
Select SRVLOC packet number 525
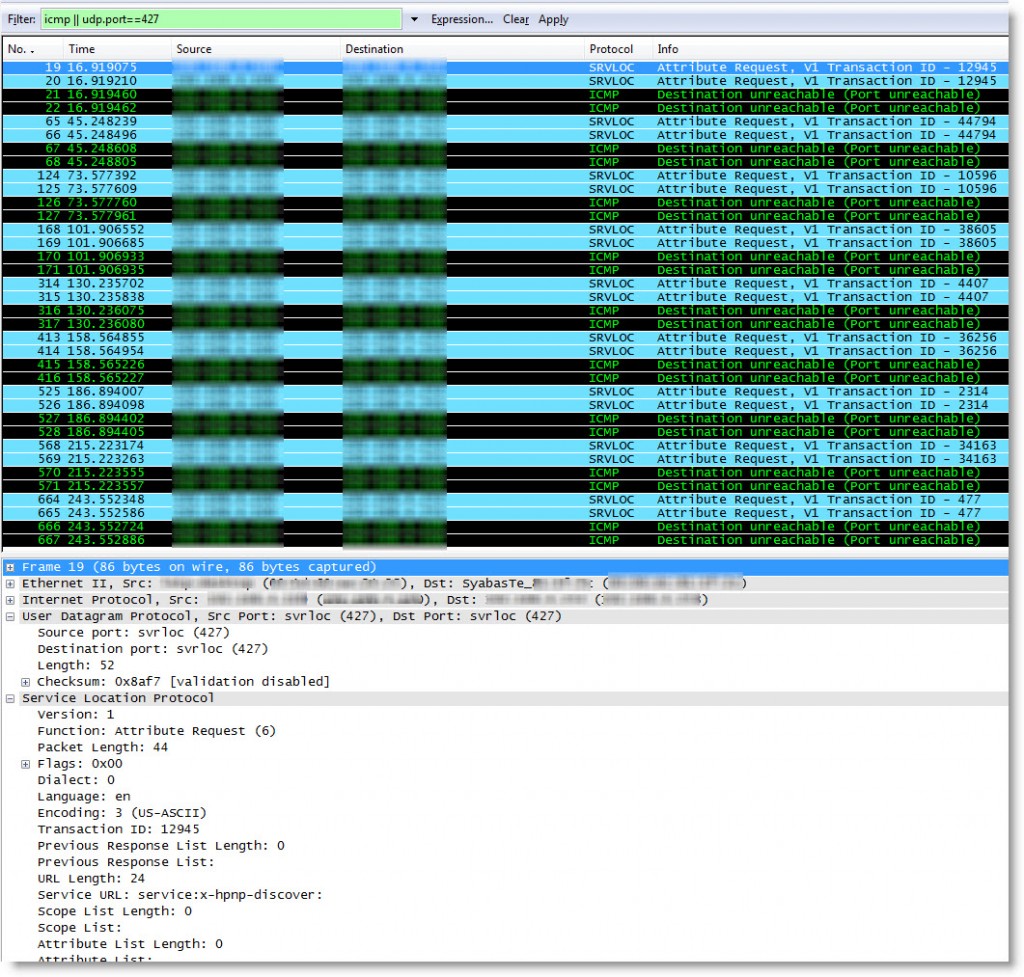[x=505, y=392]
